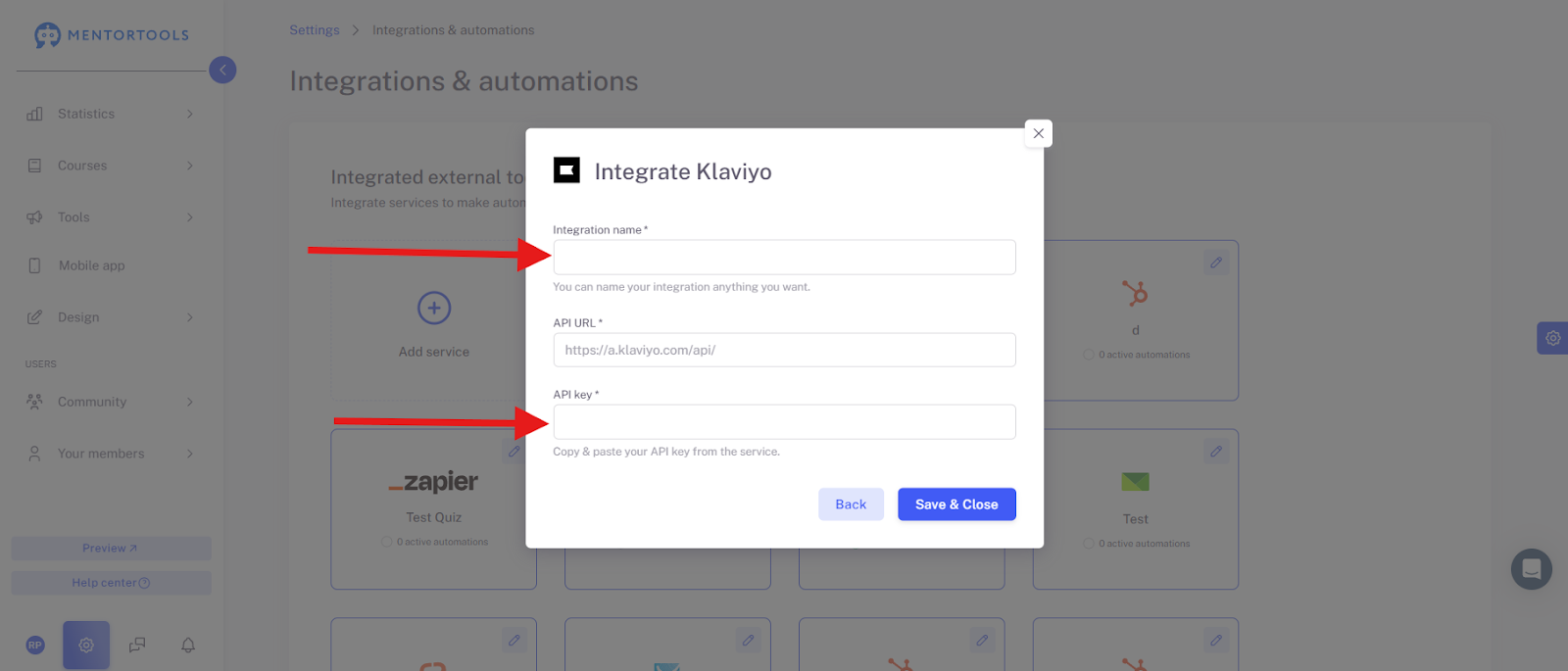Click the Preview button
Screen dimensions: 1568x671
tap(111, 549)
